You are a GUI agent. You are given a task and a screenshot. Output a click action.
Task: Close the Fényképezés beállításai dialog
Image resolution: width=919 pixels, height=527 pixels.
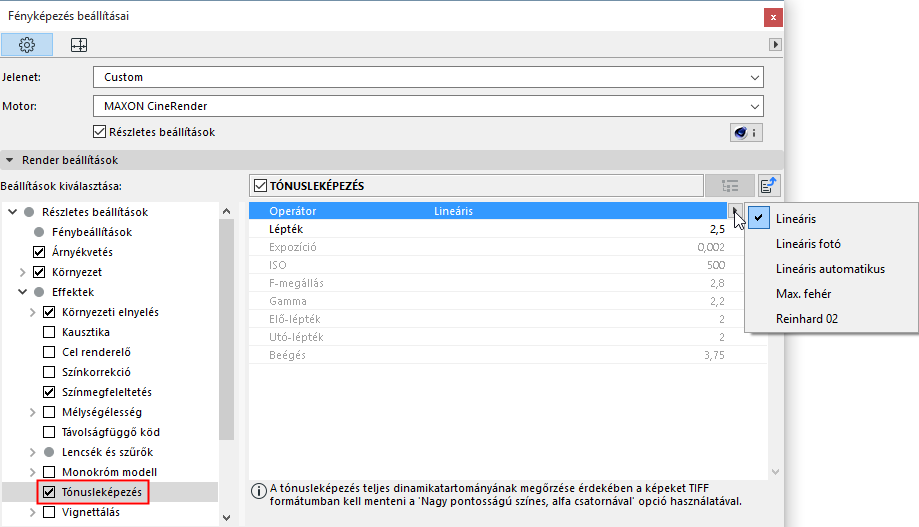pyautogui.click(x=773, y=17)
